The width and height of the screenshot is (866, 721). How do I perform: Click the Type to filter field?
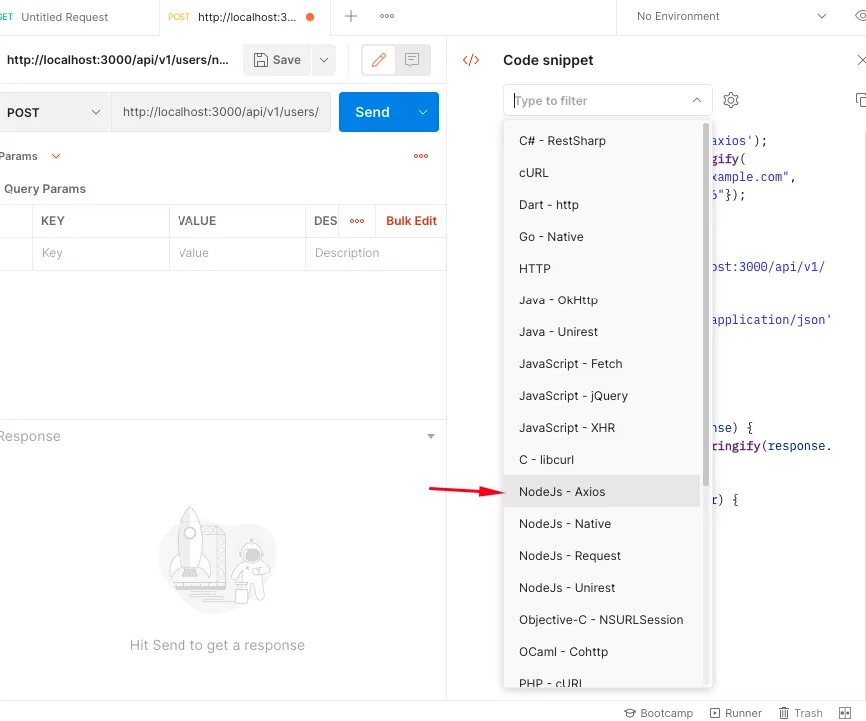(x=596, y=100)
